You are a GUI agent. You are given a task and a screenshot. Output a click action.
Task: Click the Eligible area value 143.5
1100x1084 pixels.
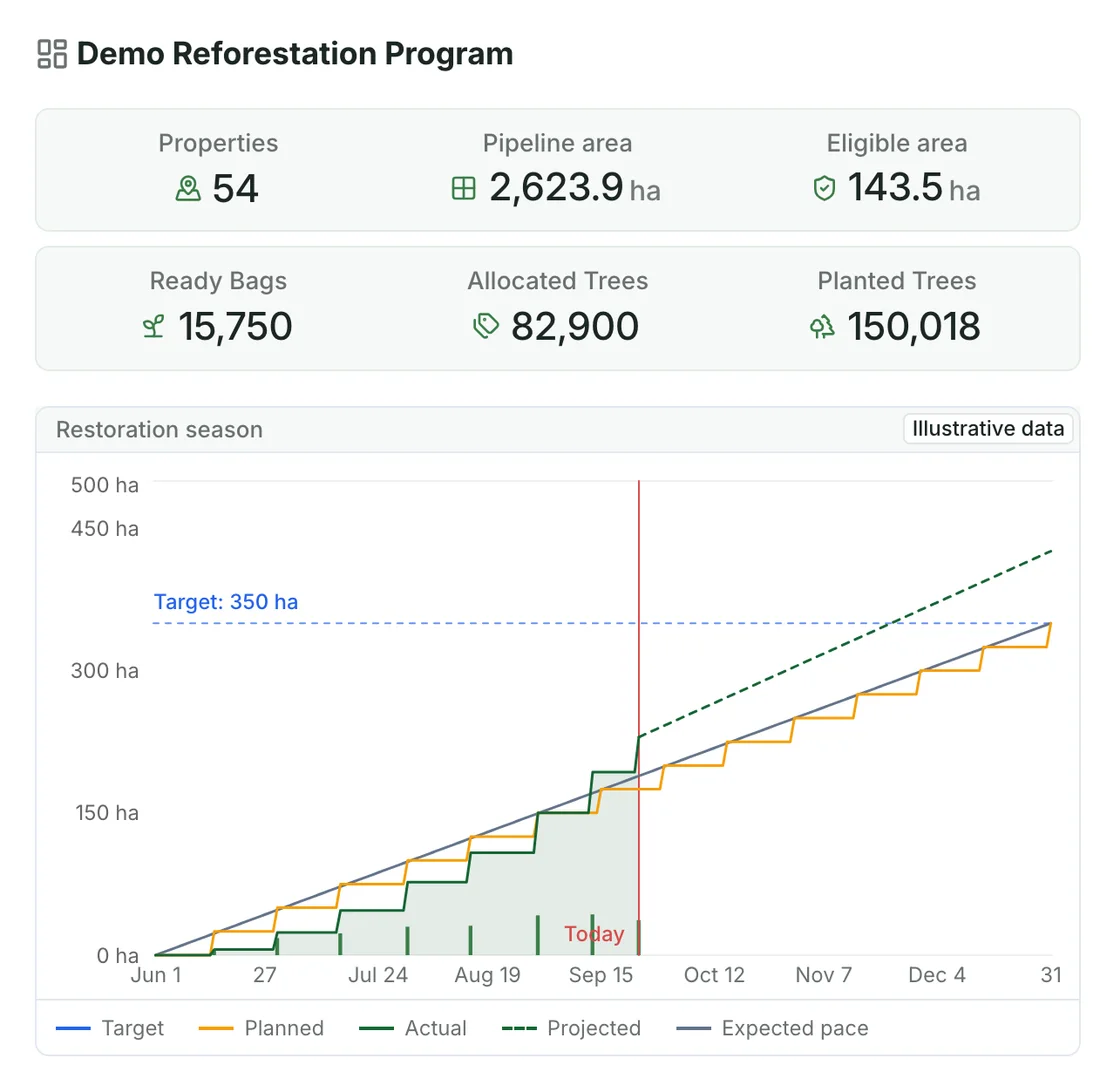point(895,187)
